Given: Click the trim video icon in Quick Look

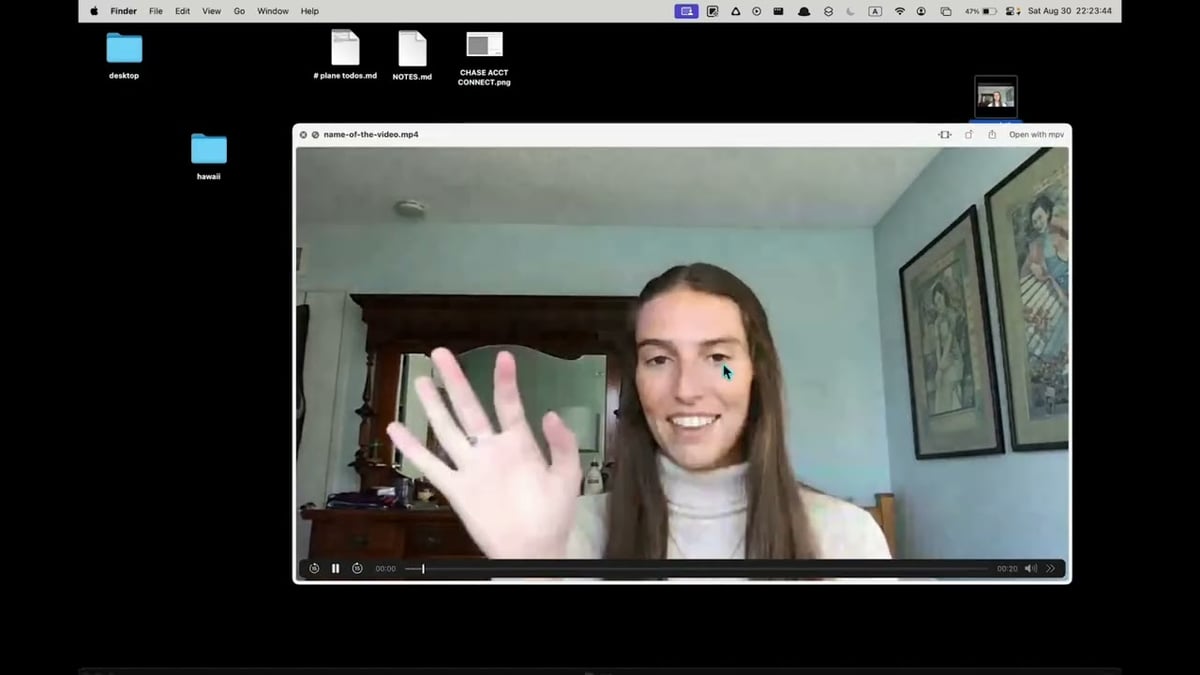Looking at the screenshot, I should click(x=945, y=134).
